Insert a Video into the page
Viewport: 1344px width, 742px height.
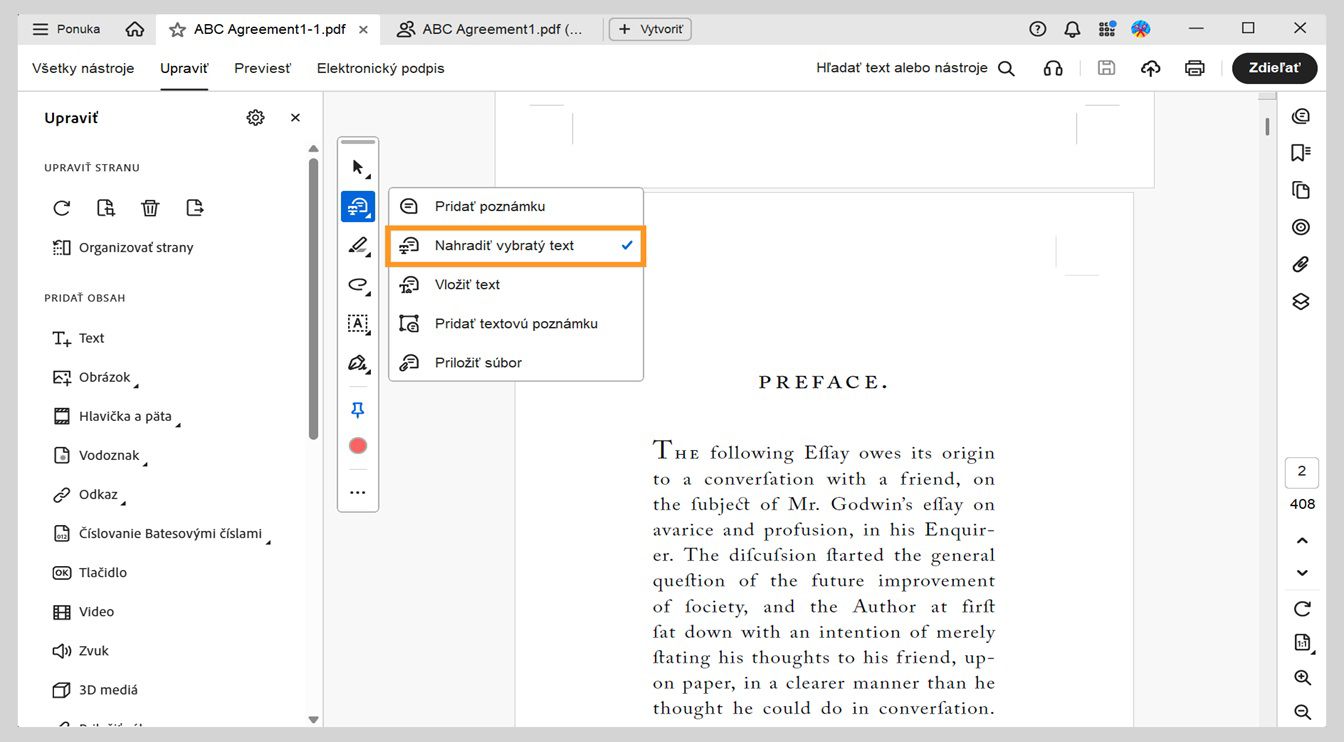pyautogui.click(x=83, y=611)
